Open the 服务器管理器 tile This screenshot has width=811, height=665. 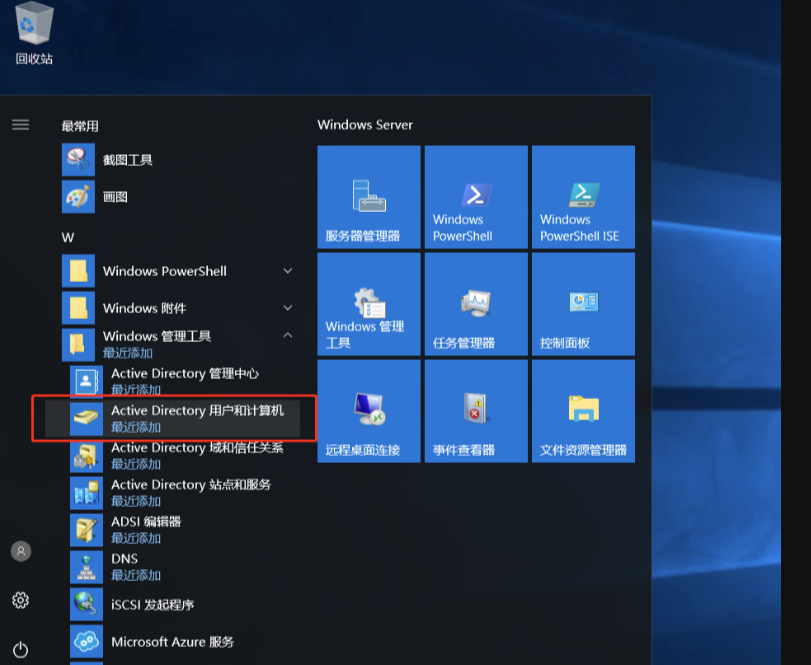(369, 197)
